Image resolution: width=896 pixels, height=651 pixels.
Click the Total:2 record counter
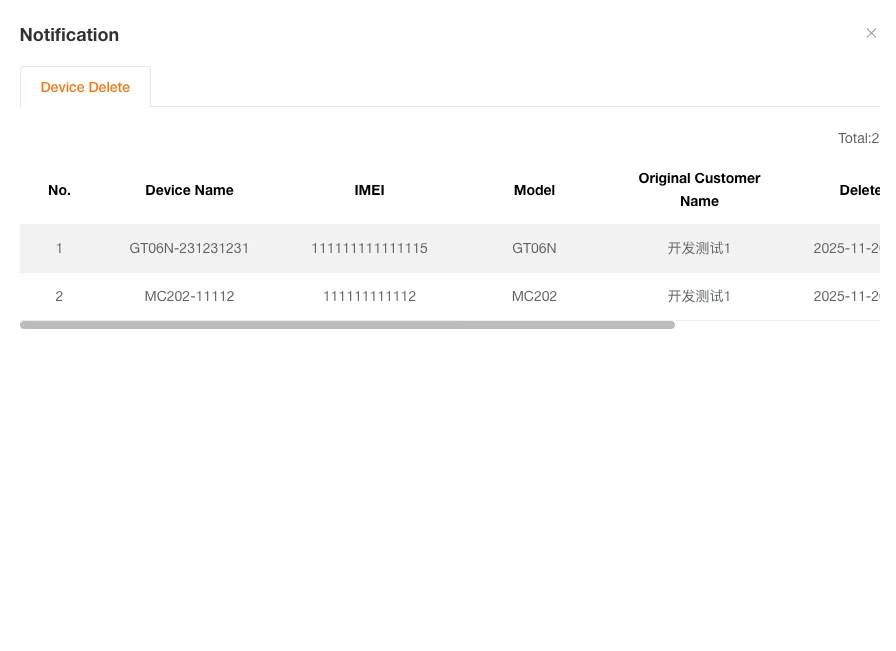click(858, 138)
